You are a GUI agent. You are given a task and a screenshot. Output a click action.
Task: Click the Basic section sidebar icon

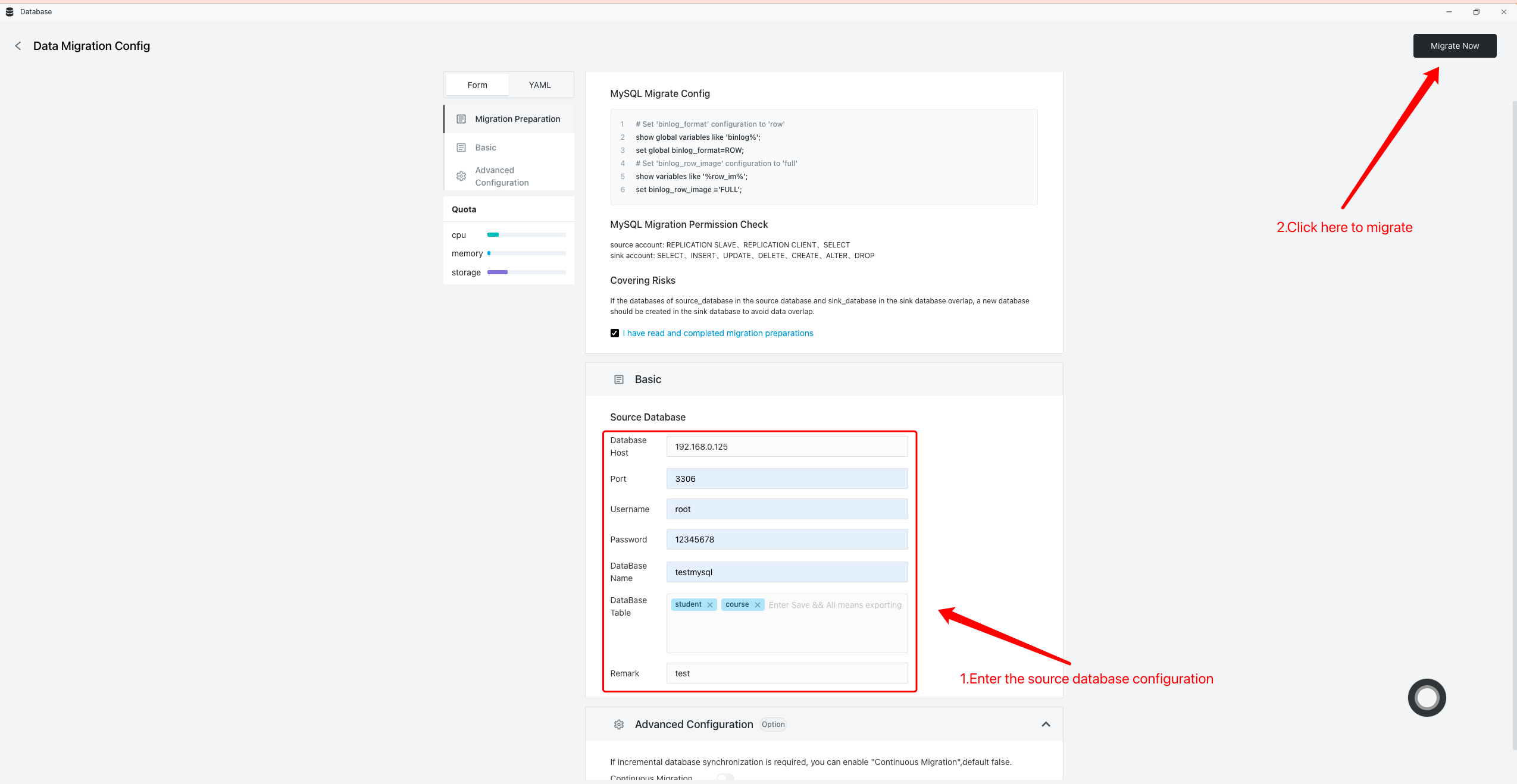(461, 148)
